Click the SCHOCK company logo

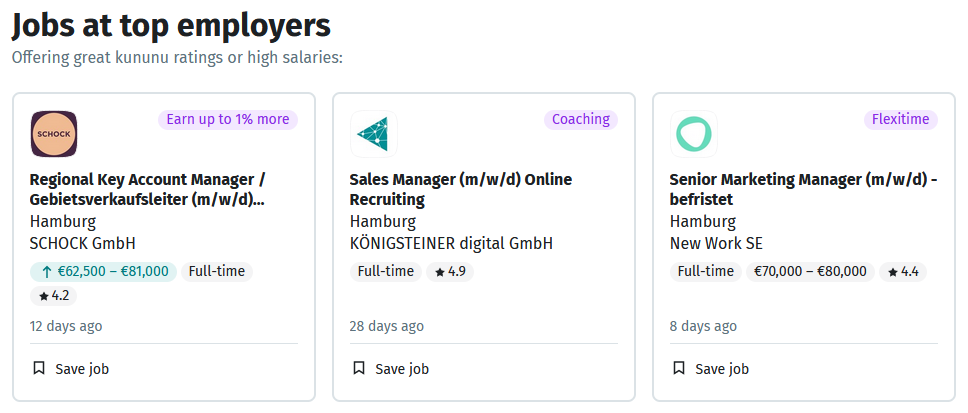tap(54, 134)
